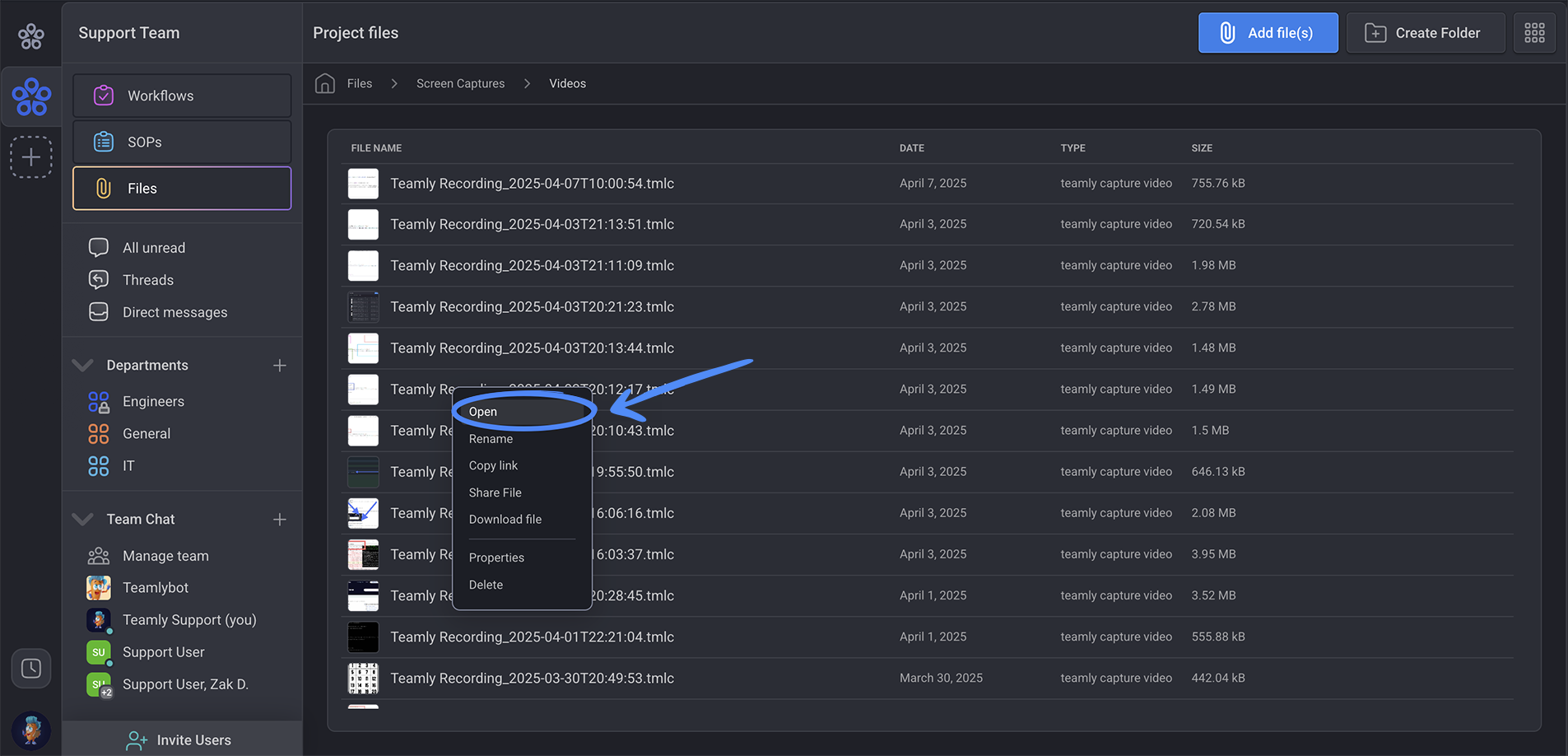1568x756 pixels.
Task: Click the Threads icon
Action: click(99, 280)
